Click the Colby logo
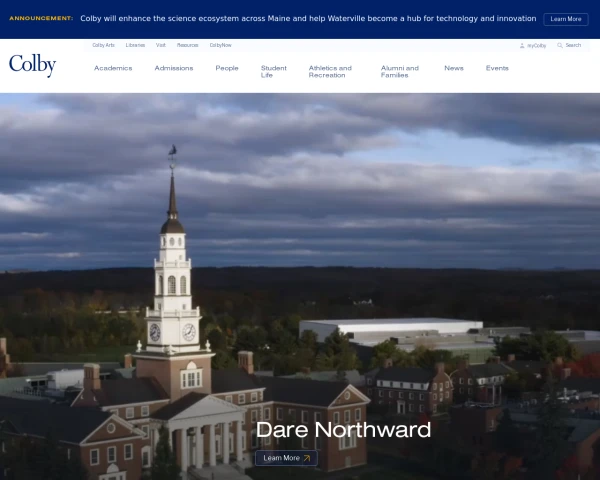Image resolution: width=600 pixels, height=480 pixels. pos(33,65)
